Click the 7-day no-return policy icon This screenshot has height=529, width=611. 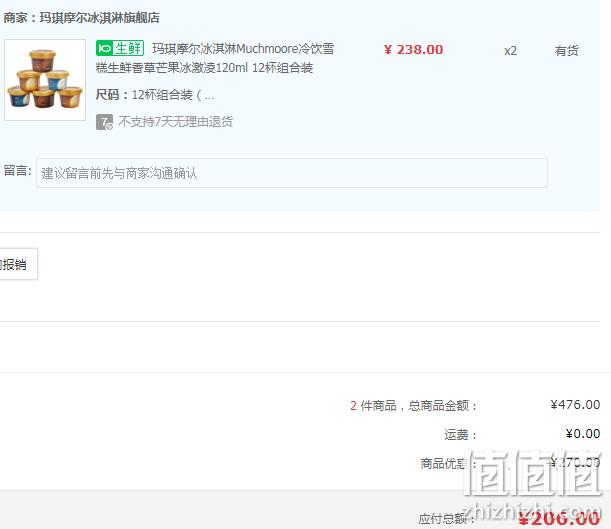[x=104, y=122]
